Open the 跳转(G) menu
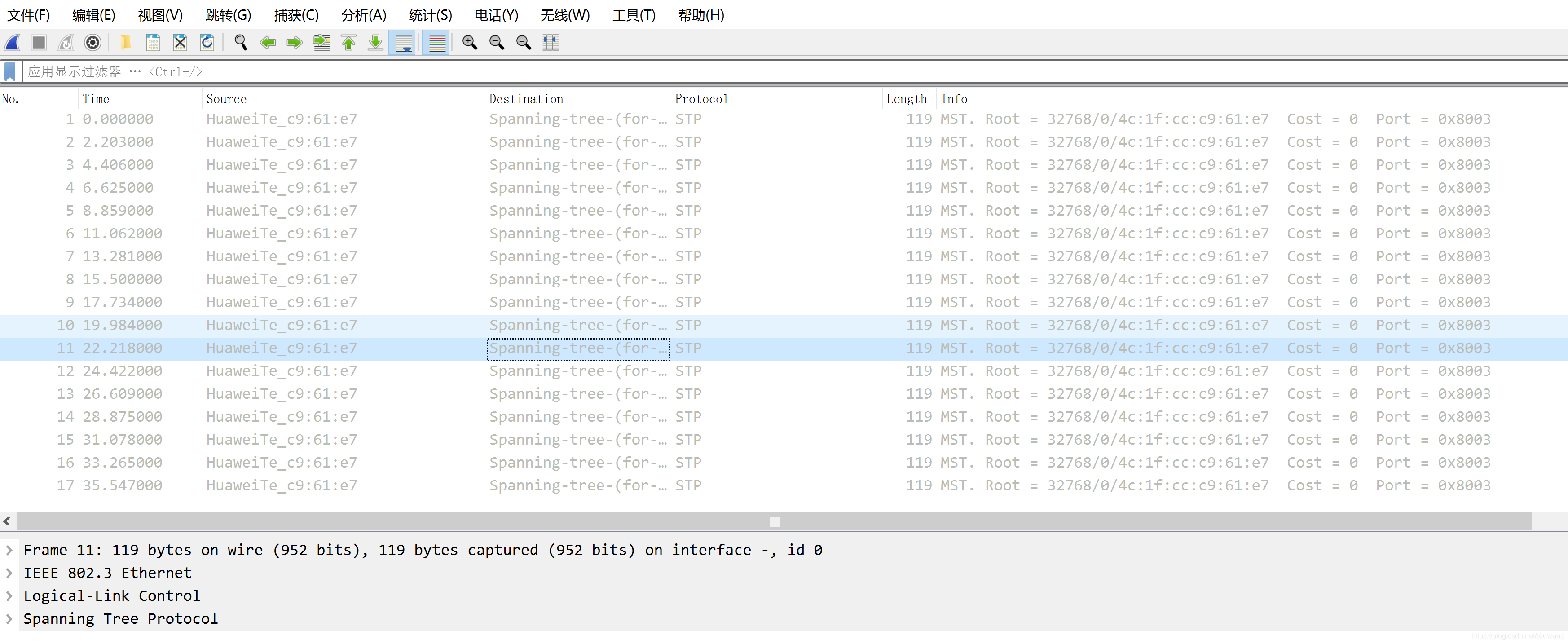Viewport: 1568px width, 644px height. [228, 15]
